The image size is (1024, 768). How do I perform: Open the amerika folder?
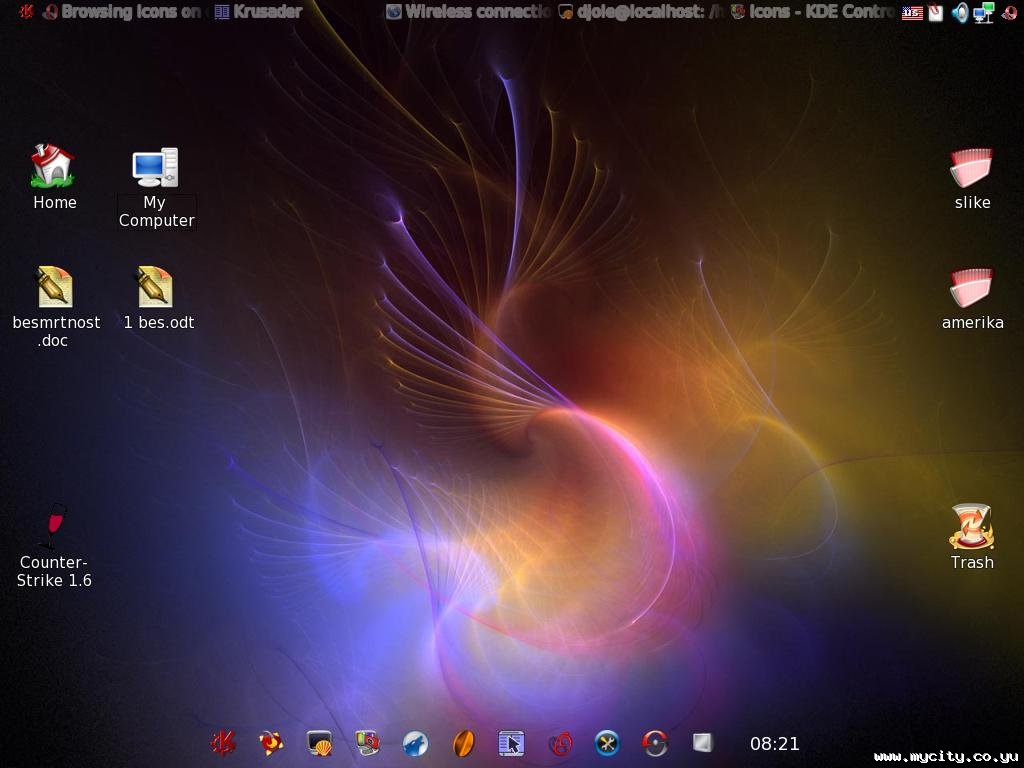click(971, 288)
